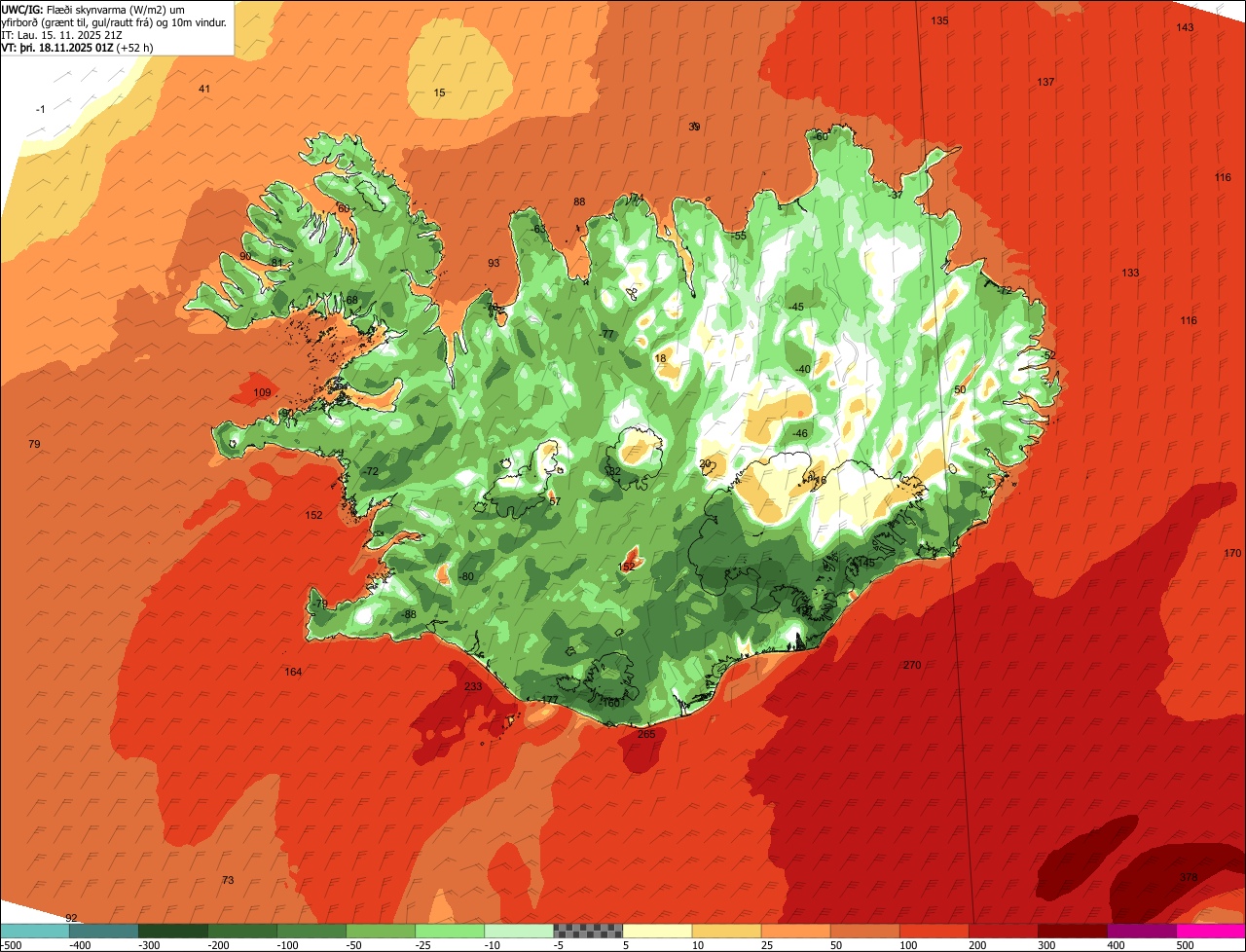The width and height of the screenshot is (1246, 952).
Task: Pick dark maroon swatch between 300 and 400
Action: click(x=1072, y=931)
